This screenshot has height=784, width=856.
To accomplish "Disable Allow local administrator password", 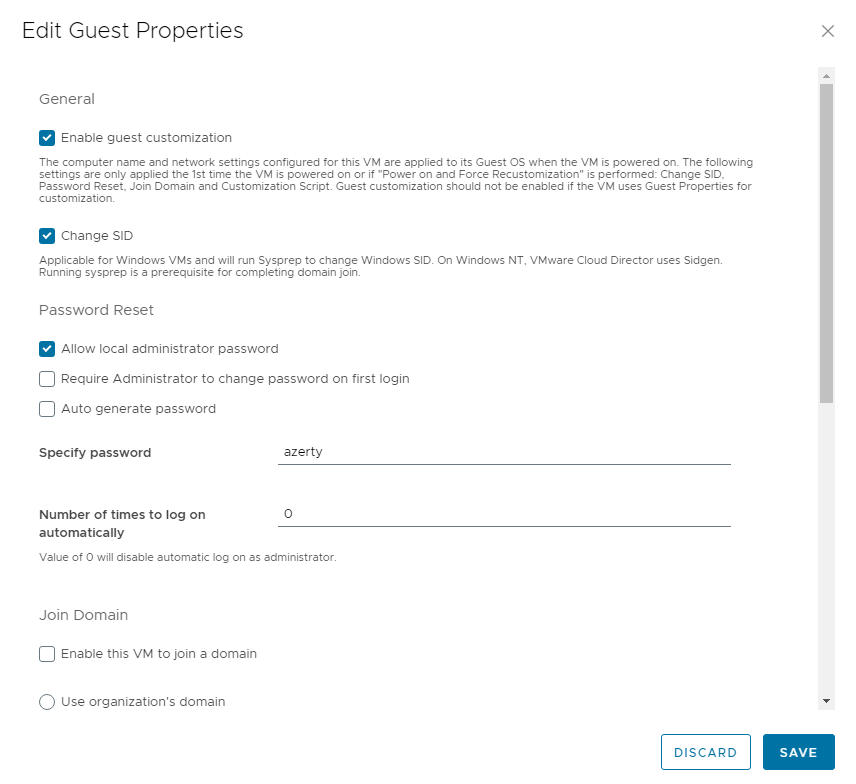I will point(47,349).
